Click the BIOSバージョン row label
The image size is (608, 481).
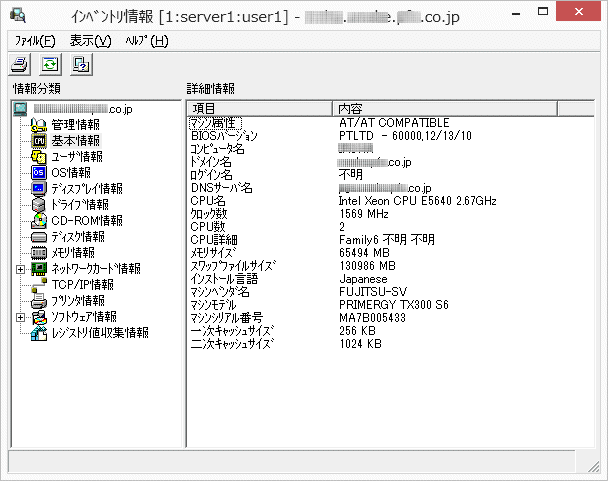pyautogui.click(x=224, y=136)
